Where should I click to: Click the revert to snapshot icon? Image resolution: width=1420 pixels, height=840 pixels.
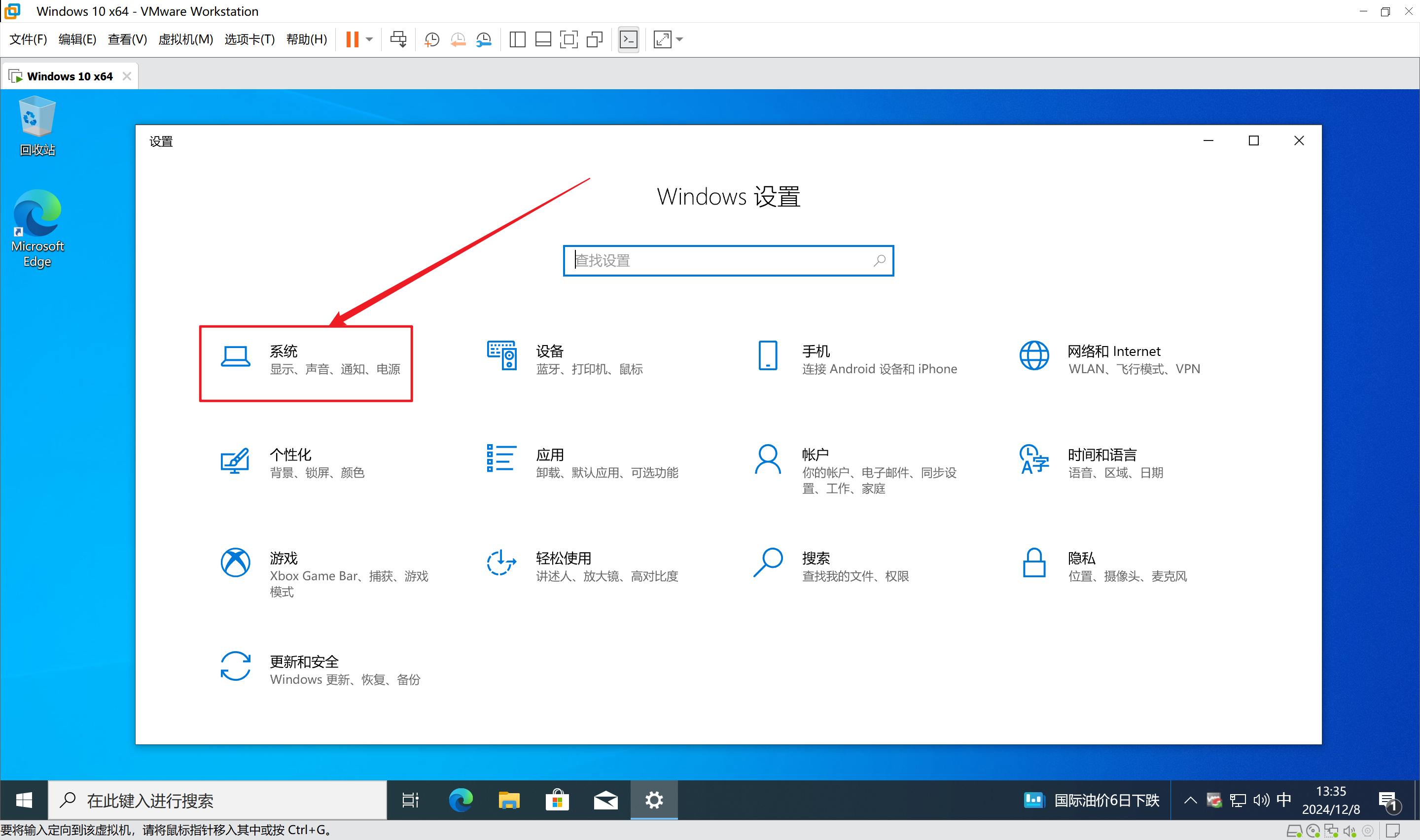click(458, 39)
